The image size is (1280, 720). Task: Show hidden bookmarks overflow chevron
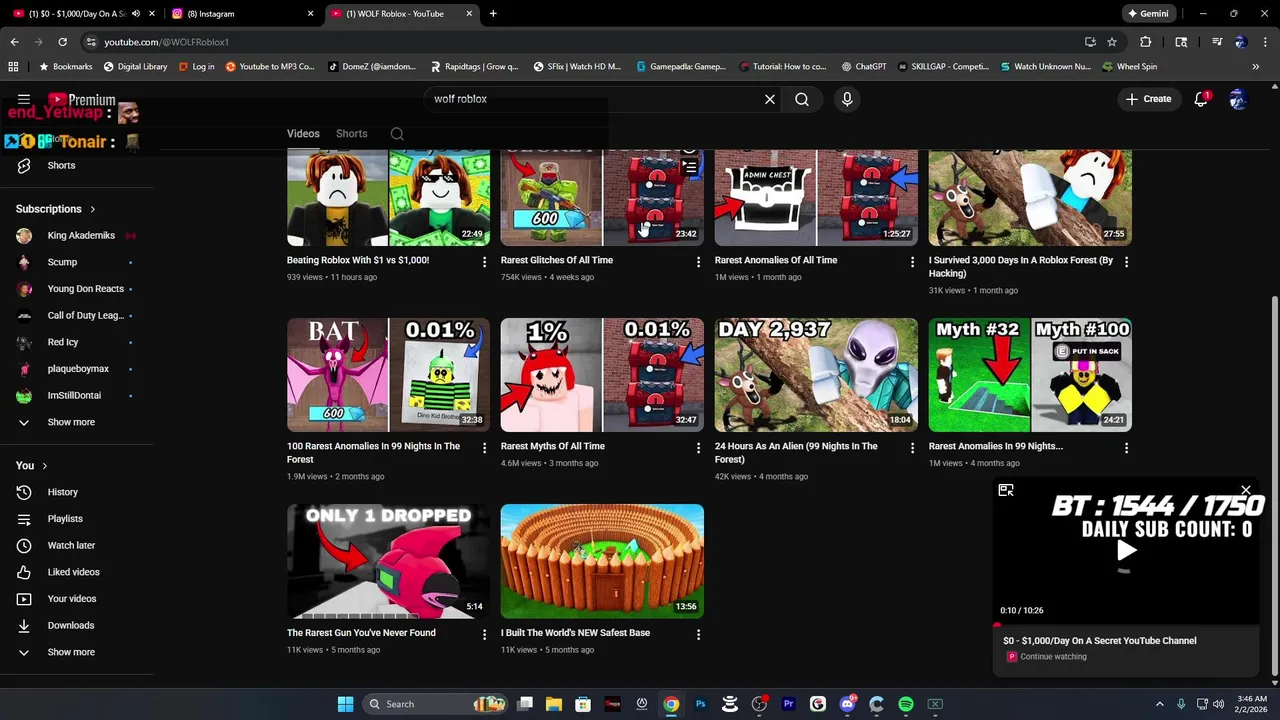click(1256, 67)
